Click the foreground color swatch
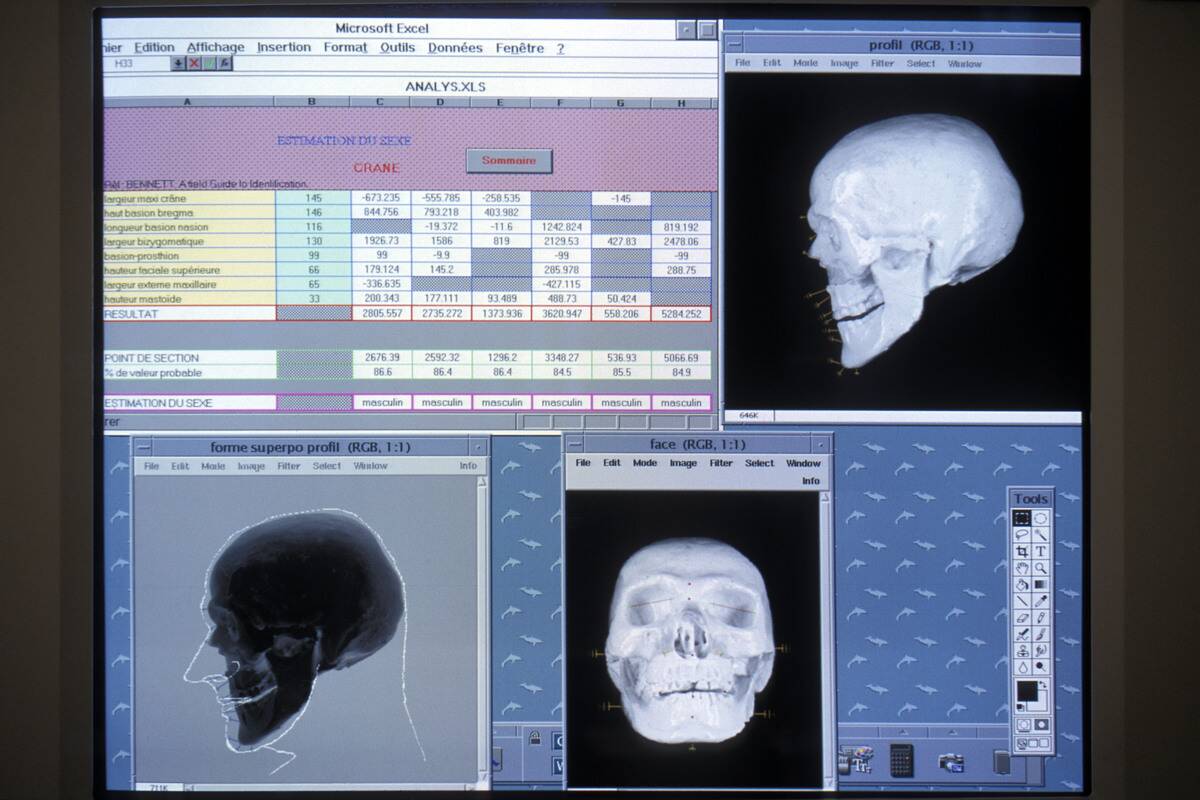The image size is (1200, 800). (1026, 690)
